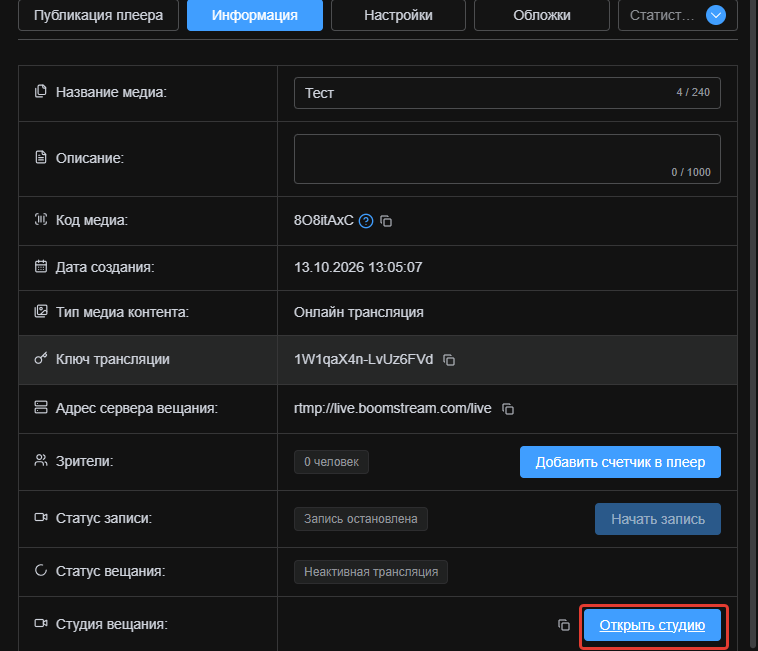Click the calendar icon beside Дата создания
Screen dimensions: 758x651
pos(41,266)
